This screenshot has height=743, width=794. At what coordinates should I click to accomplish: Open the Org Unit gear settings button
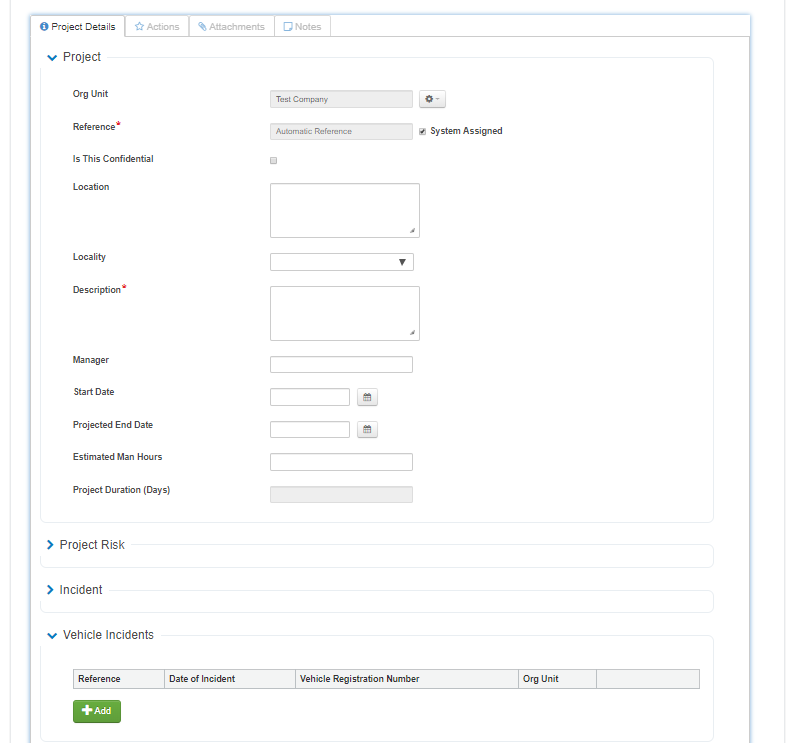(x=432, y=99)
